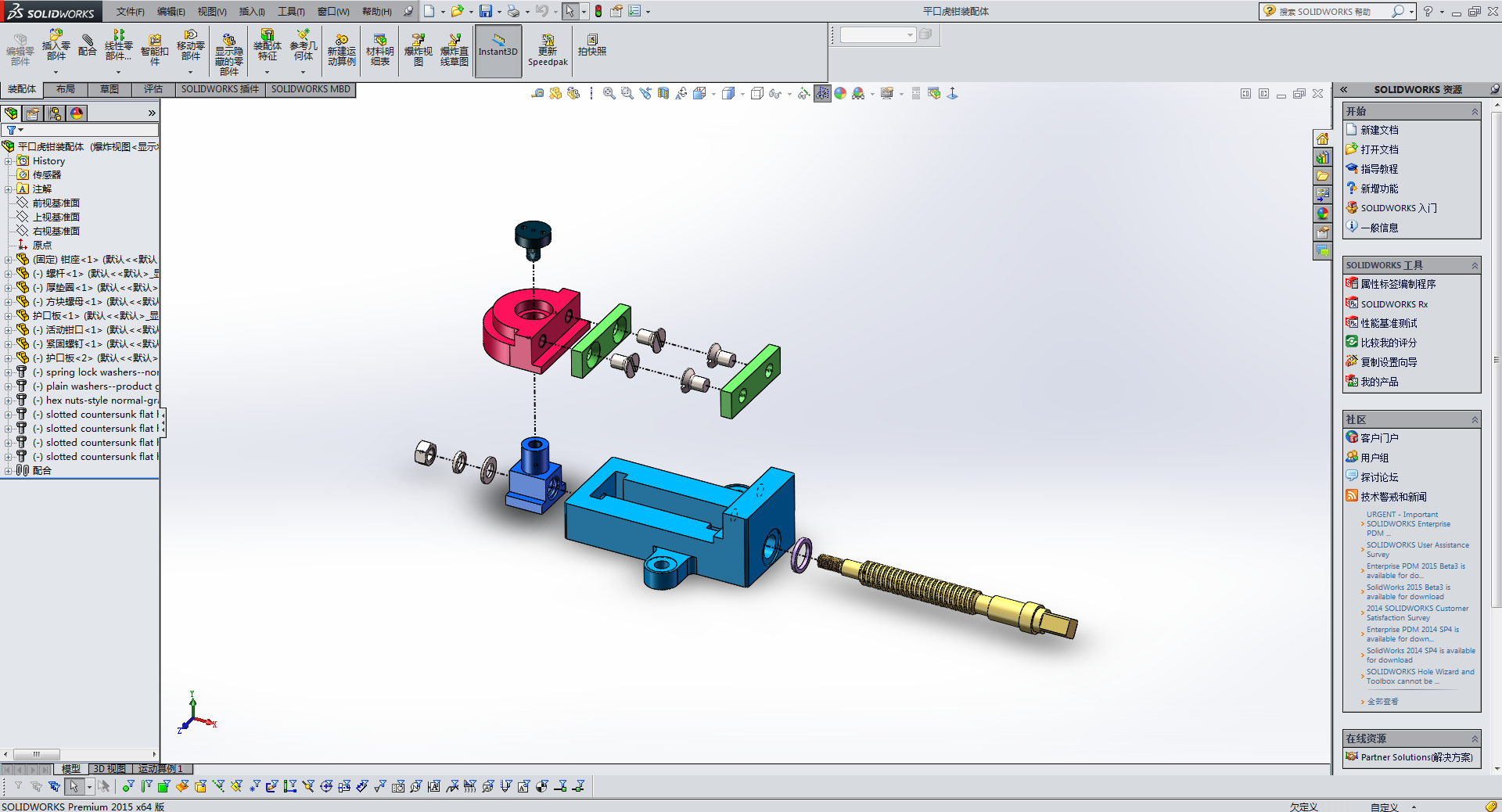
Task: Open the DisplayManager color wheel tab
Action: 77,113
